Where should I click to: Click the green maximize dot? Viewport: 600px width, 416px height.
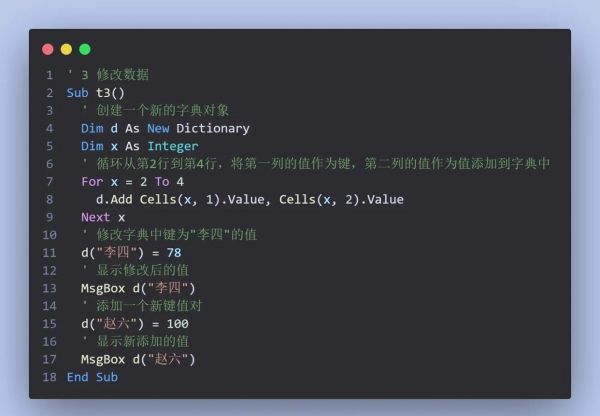pyautogui.click(x=85, y=49)
